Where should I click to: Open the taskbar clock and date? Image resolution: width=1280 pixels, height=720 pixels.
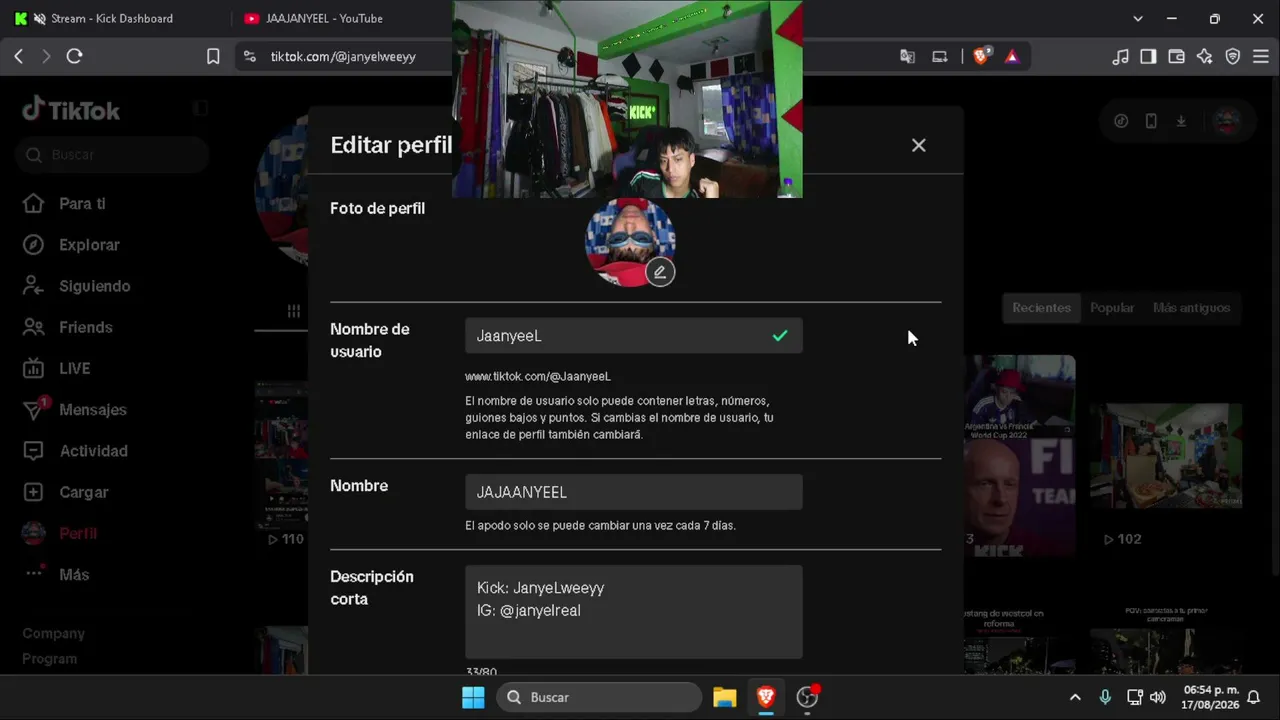pos(1210,697)
